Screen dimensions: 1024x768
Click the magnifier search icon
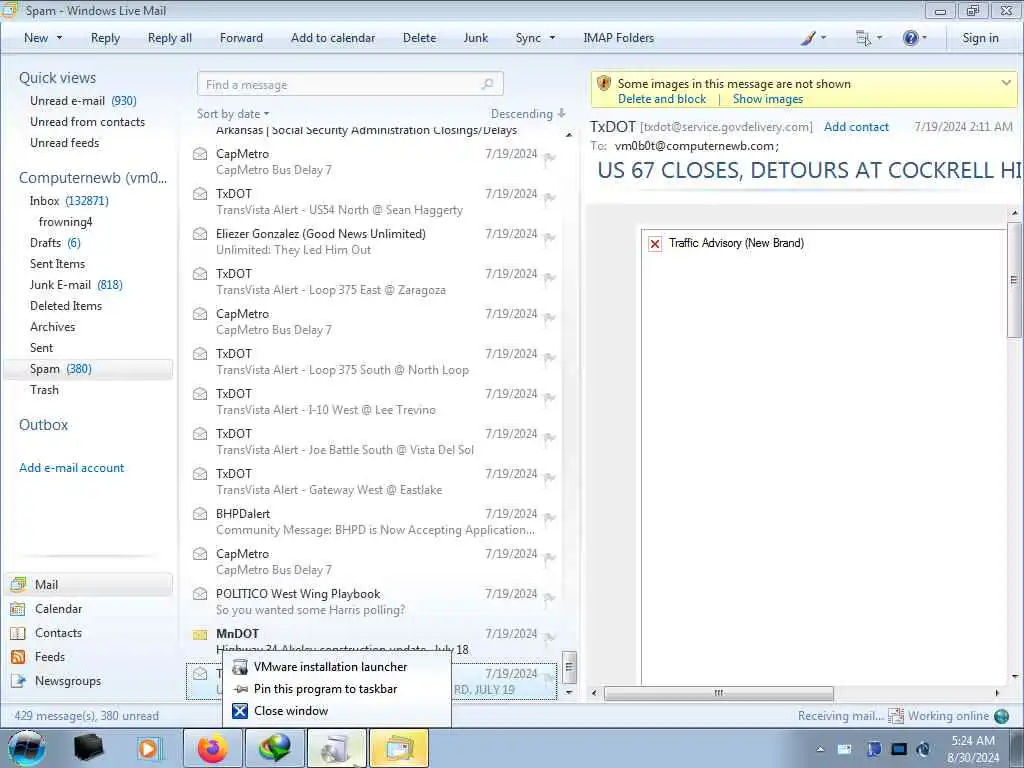[x=487, y=84]
